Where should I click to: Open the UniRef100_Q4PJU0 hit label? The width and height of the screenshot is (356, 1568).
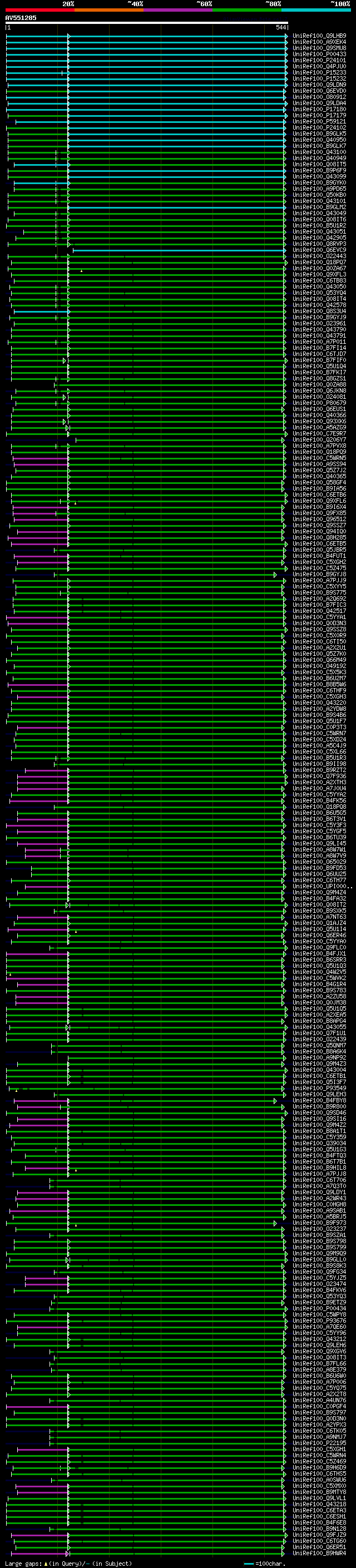[x=319, y=66]
